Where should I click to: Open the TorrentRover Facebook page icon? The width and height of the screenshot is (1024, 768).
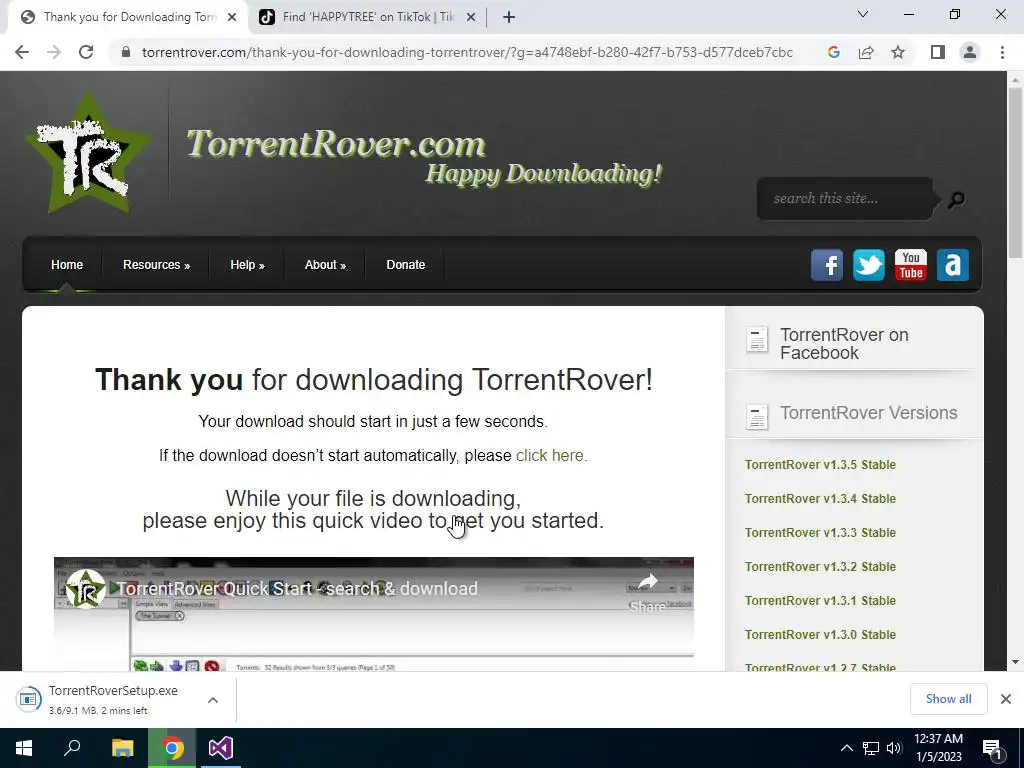tap(827, 265)
